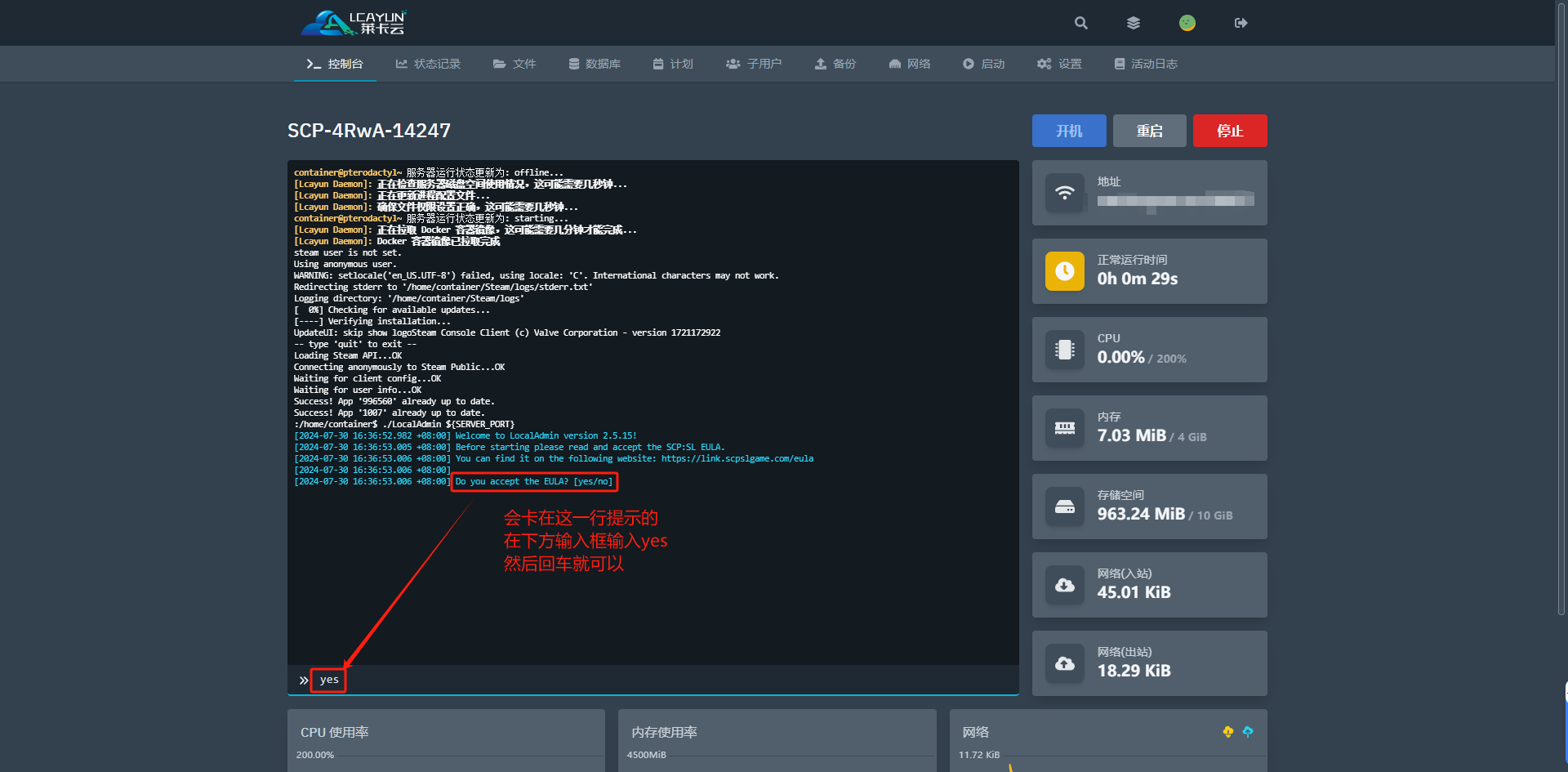The height and width of the screenshot is (772, 1568).
Task: Click the blurred server address text
Action: tap(1176, 201)
